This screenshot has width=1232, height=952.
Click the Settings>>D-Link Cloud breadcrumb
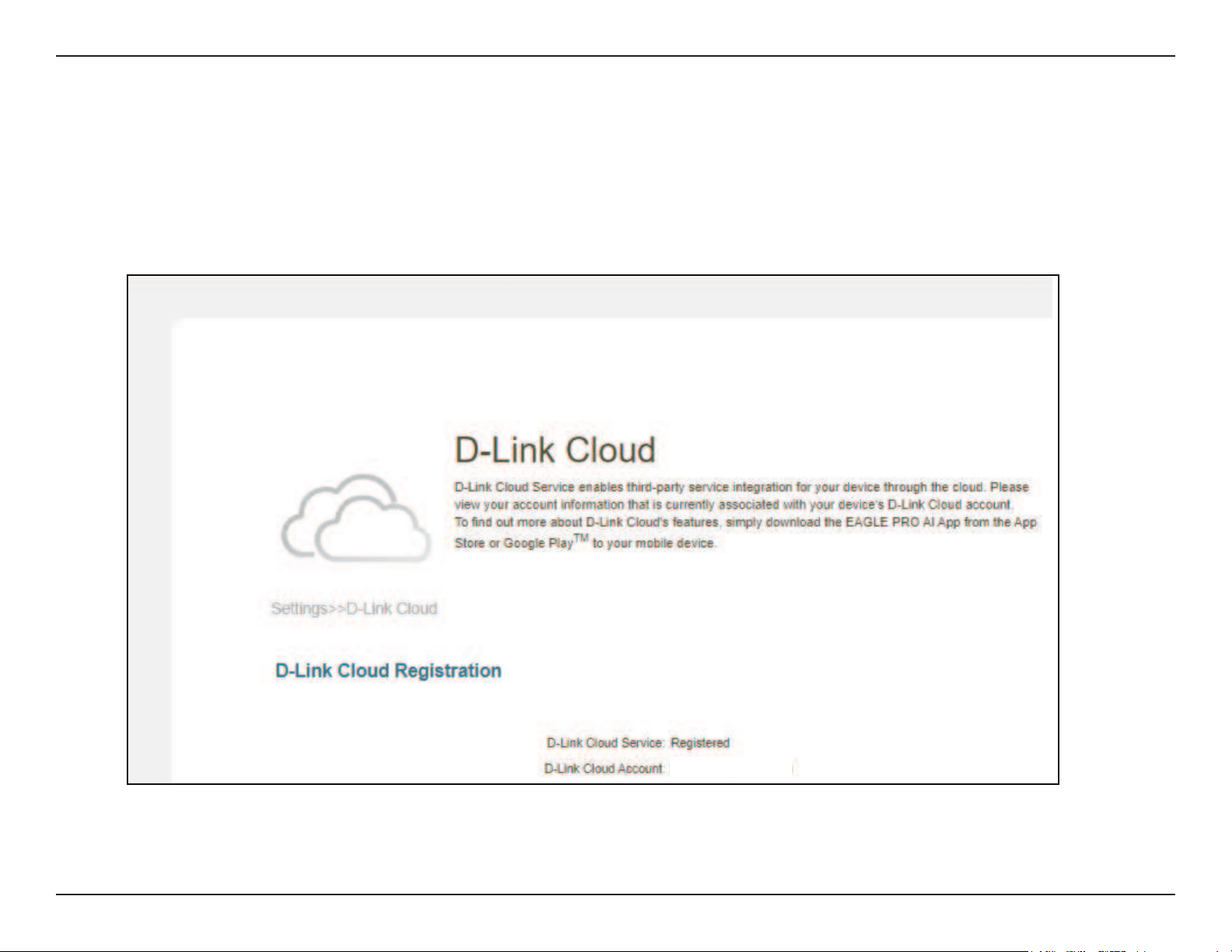[x=354, y=609]
